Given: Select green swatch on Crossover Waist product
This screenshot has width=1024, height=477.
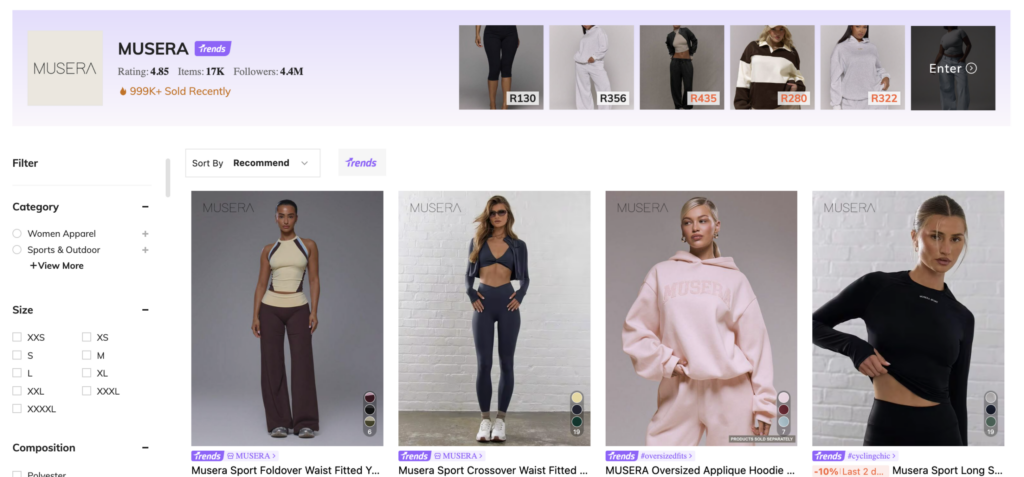Looking at the screenshot, I should [577, 421].
